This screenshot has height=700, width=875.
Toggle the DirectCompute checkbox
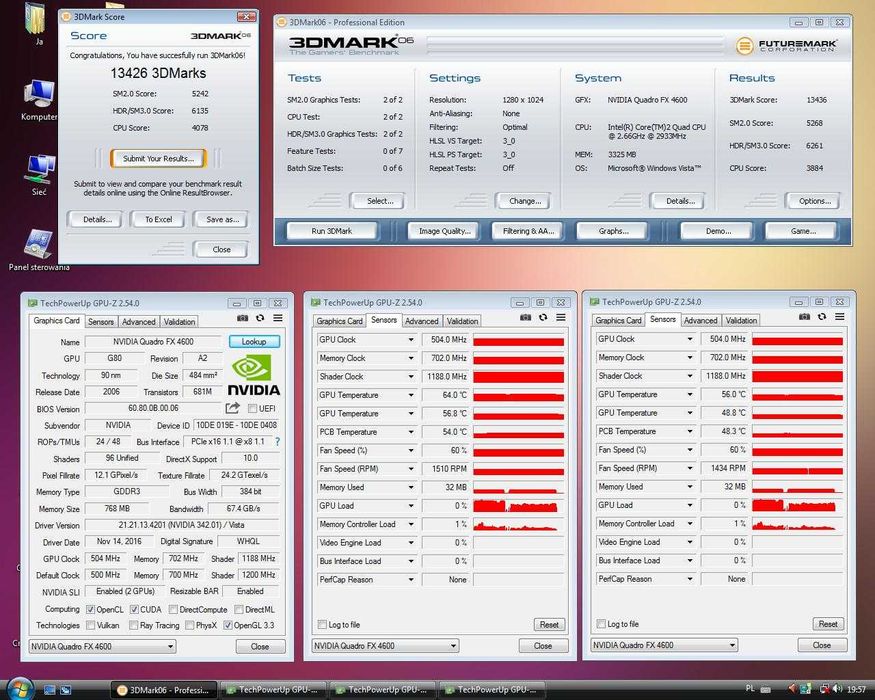pos(174,610)
